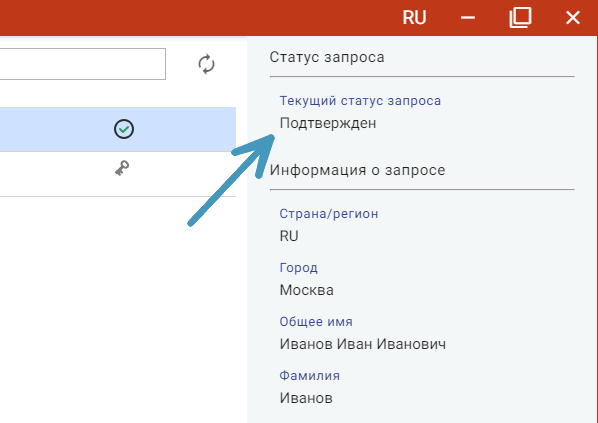The height and width of the screenshot is (423, 598).
Task: Select the row with the key icon
Action: [118, 174]
